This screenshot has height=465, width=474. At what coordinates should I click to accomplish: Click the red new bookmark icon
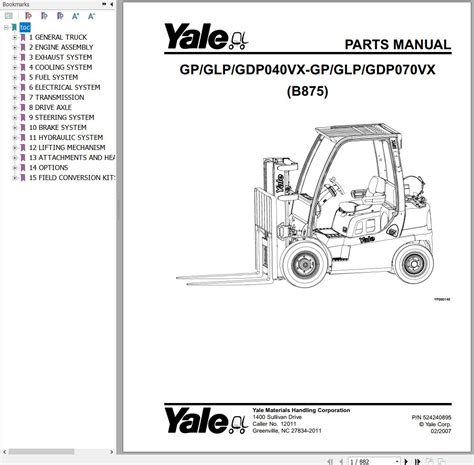point(28,16)
